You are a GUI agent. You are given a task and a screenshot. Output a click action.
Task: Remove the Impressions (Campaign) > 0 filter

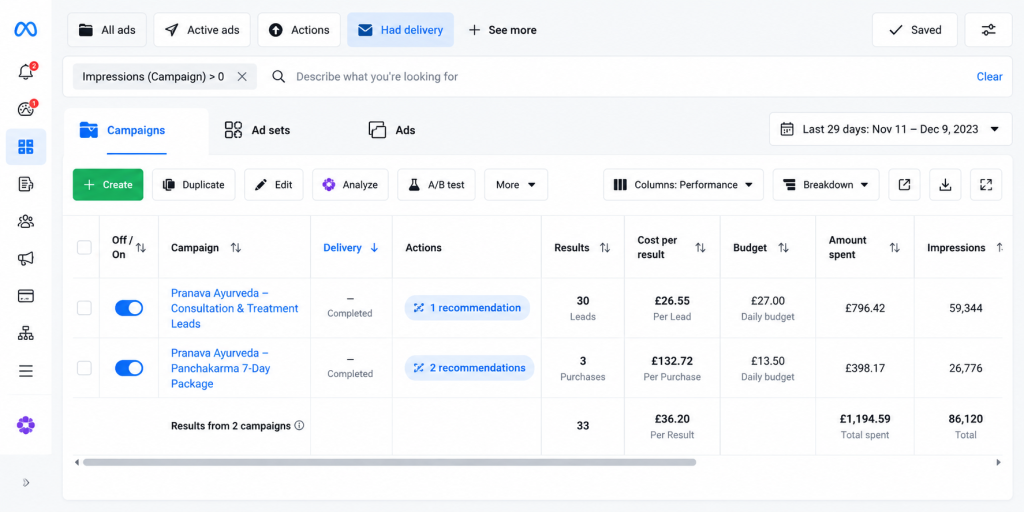pos(242,76)
